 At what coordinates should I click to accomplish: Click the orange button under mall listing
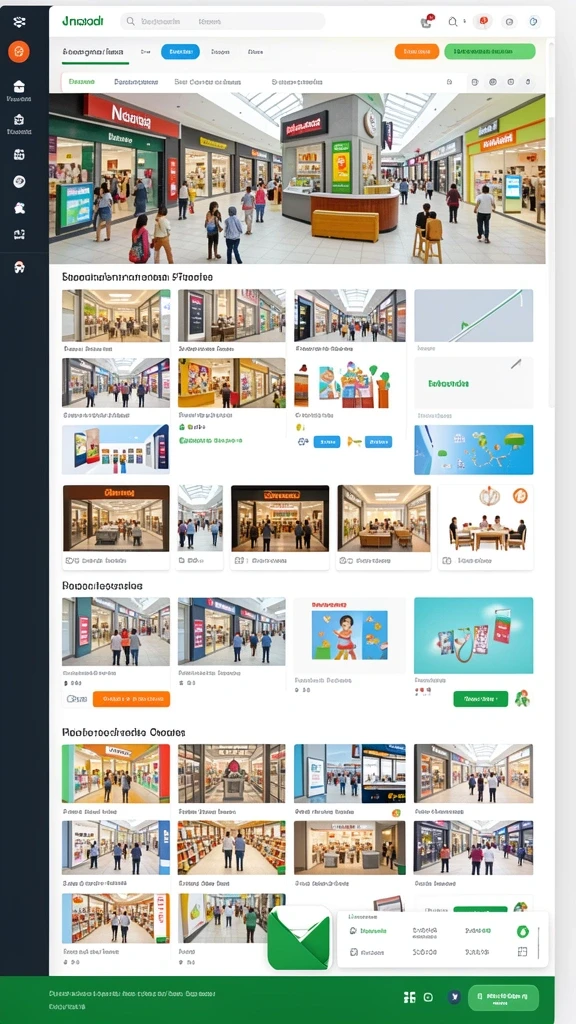coord(131,699)
